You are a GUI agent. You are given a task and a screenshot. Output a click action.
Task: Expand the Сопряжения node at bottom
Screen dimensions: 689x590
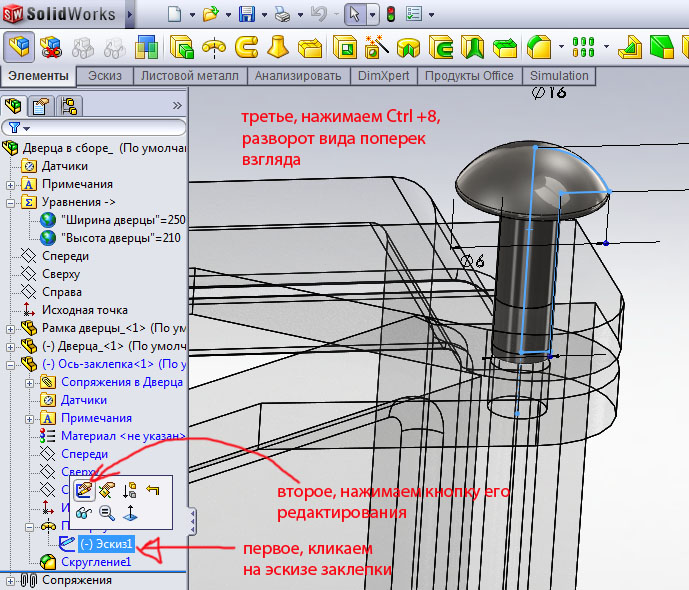pos(11,580)
